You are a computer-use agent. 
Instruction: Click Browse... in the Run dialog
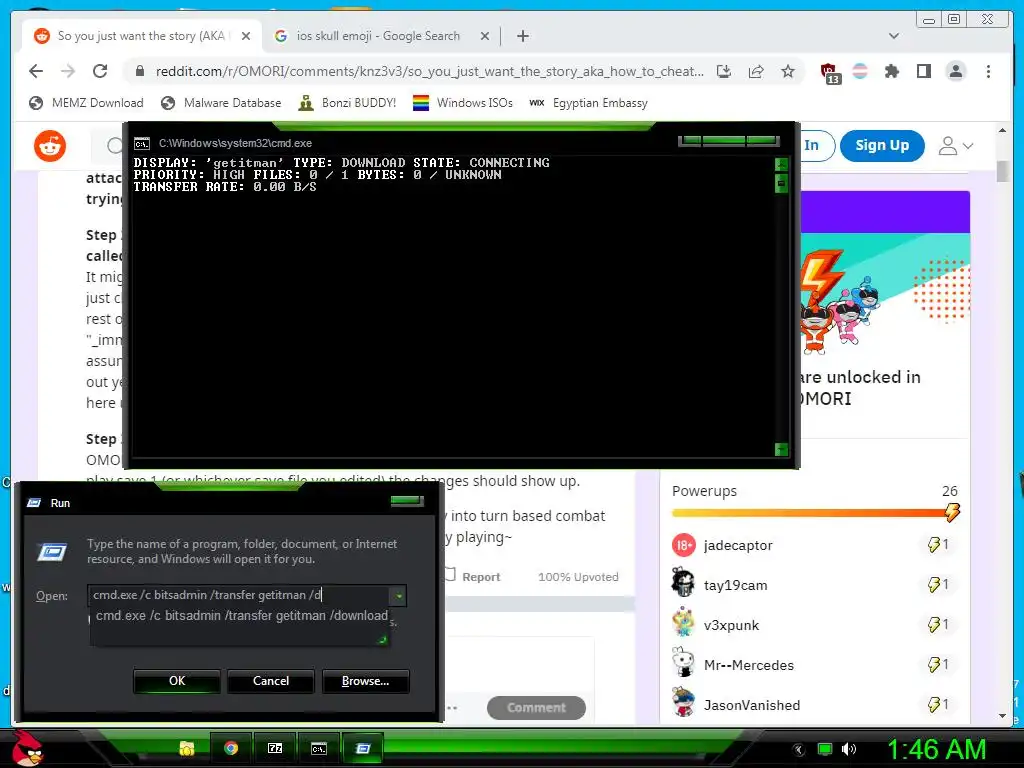pos(366,681)
